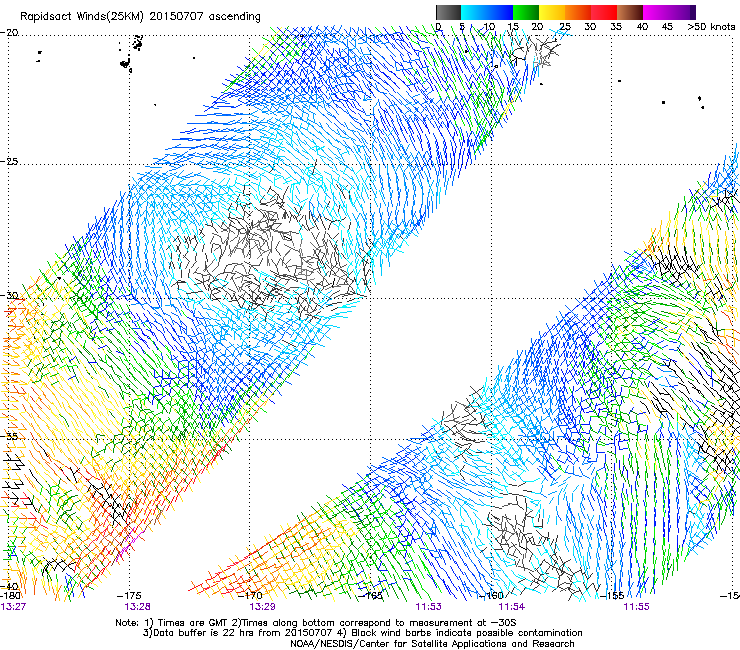Image resolution: width=740 pixels, height=650 pixels.
Task: Click the green 15-20 knots legend swatch
Action: pos(526,12)
